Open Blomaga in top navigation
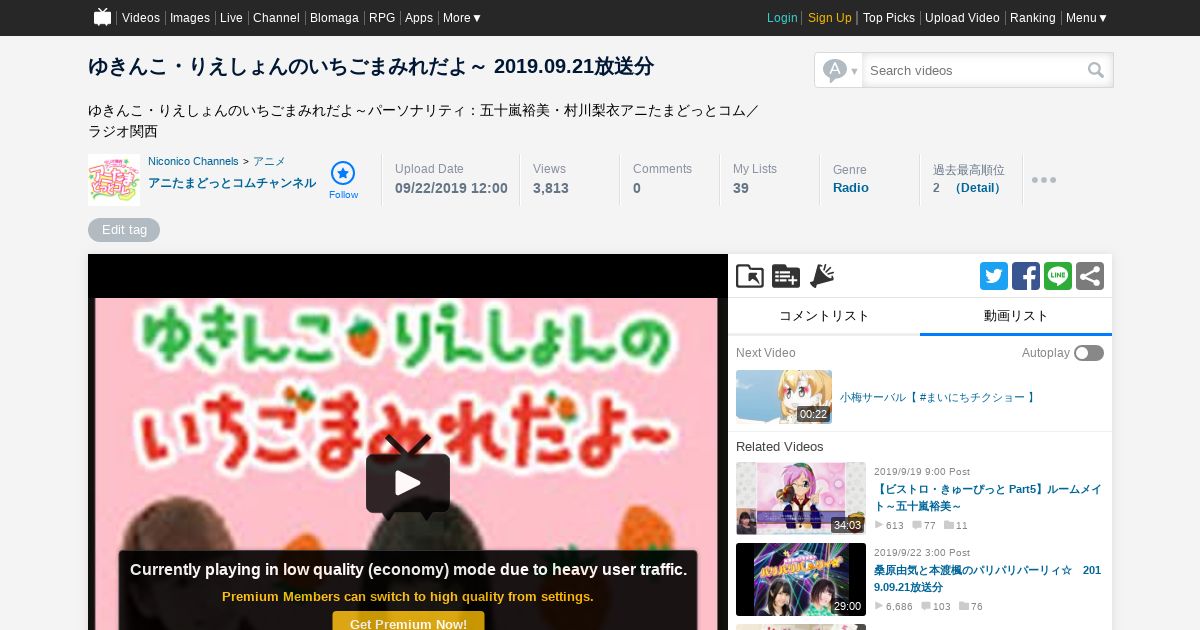 click(x=334, y=18)
